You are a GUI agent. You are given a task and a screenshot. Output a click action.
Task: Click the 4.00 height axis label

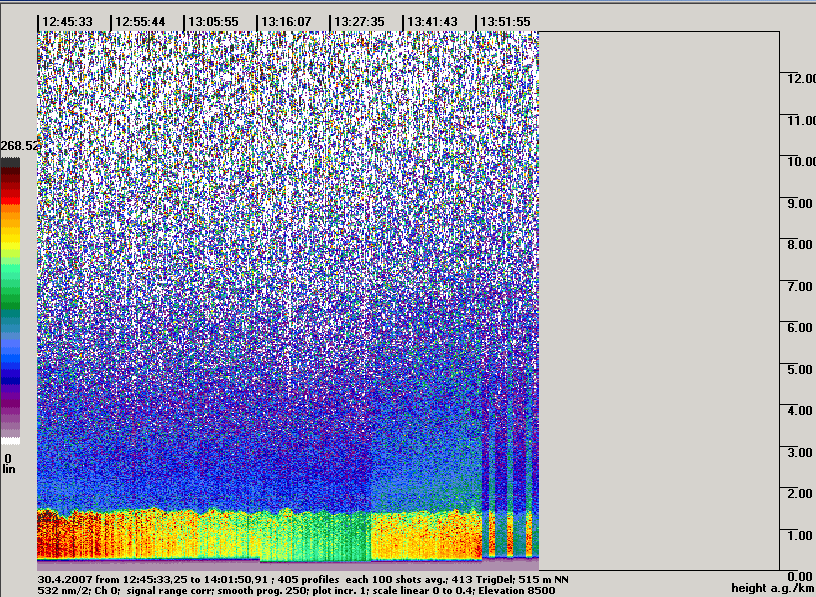pos(800,411)
